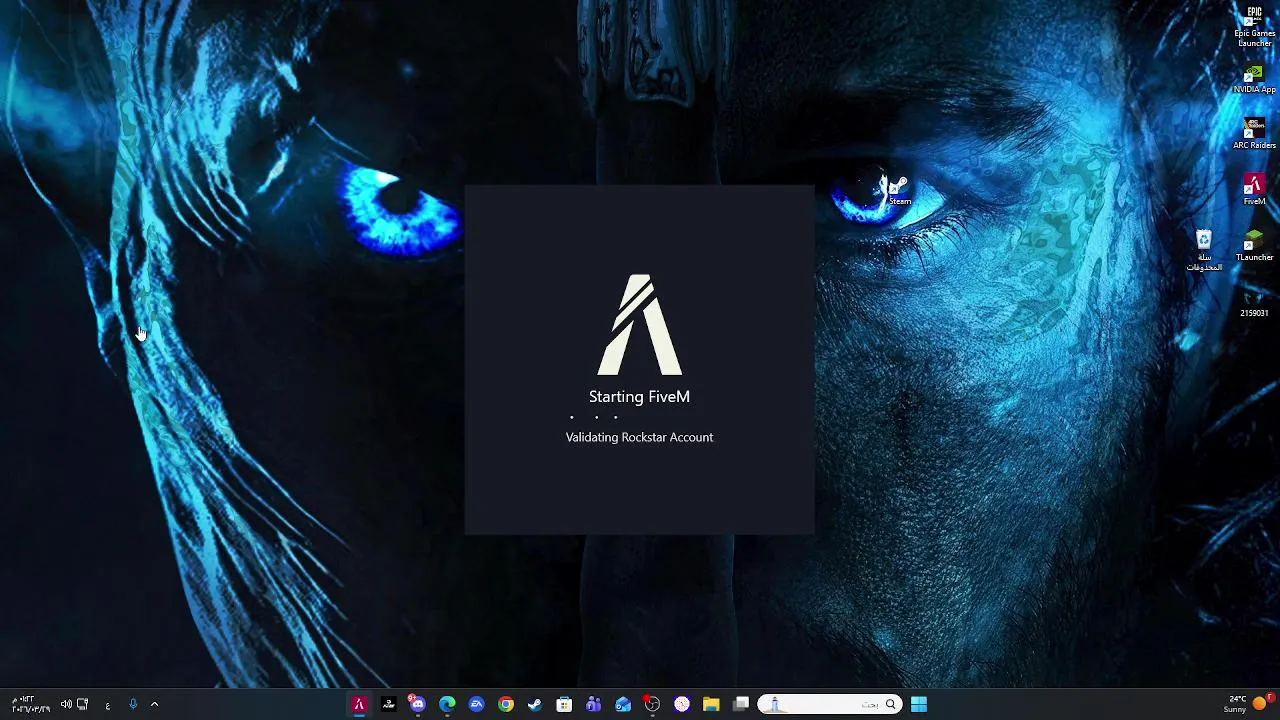The image size is (1280, 720).
Task: Open Discord from the taskbar
Action: coord(418,704)
